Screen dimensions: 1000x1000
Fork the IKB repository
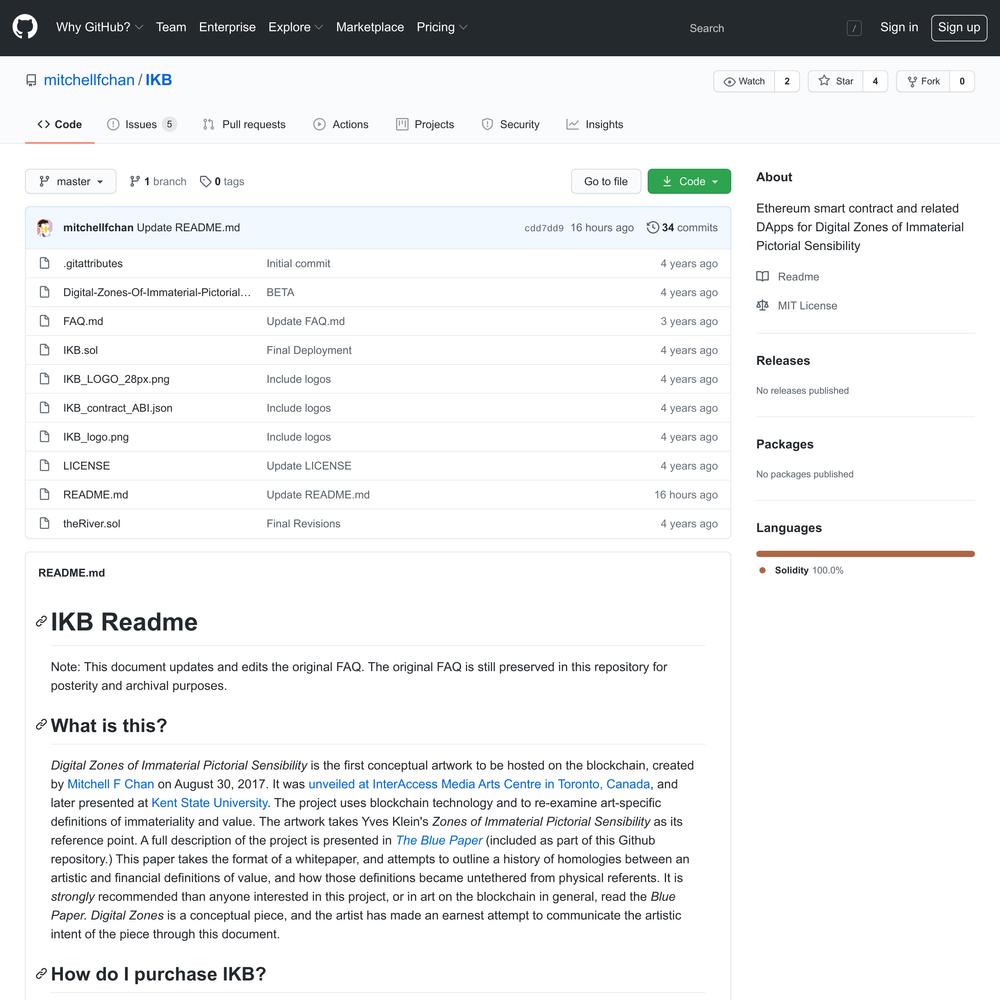coord(923,81)
